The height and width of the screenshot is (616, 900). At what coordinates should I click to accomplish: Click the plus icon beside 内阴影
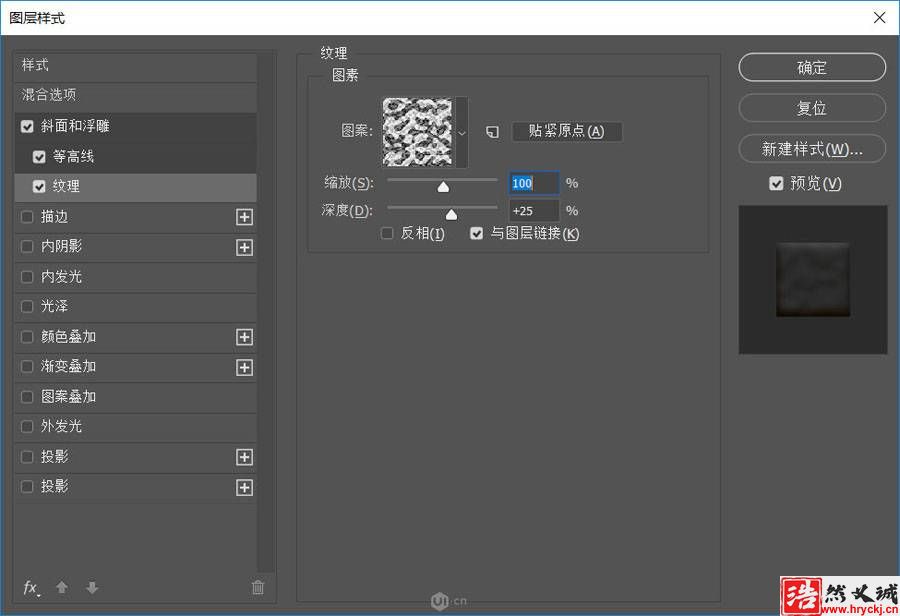[x=245, y=247]
